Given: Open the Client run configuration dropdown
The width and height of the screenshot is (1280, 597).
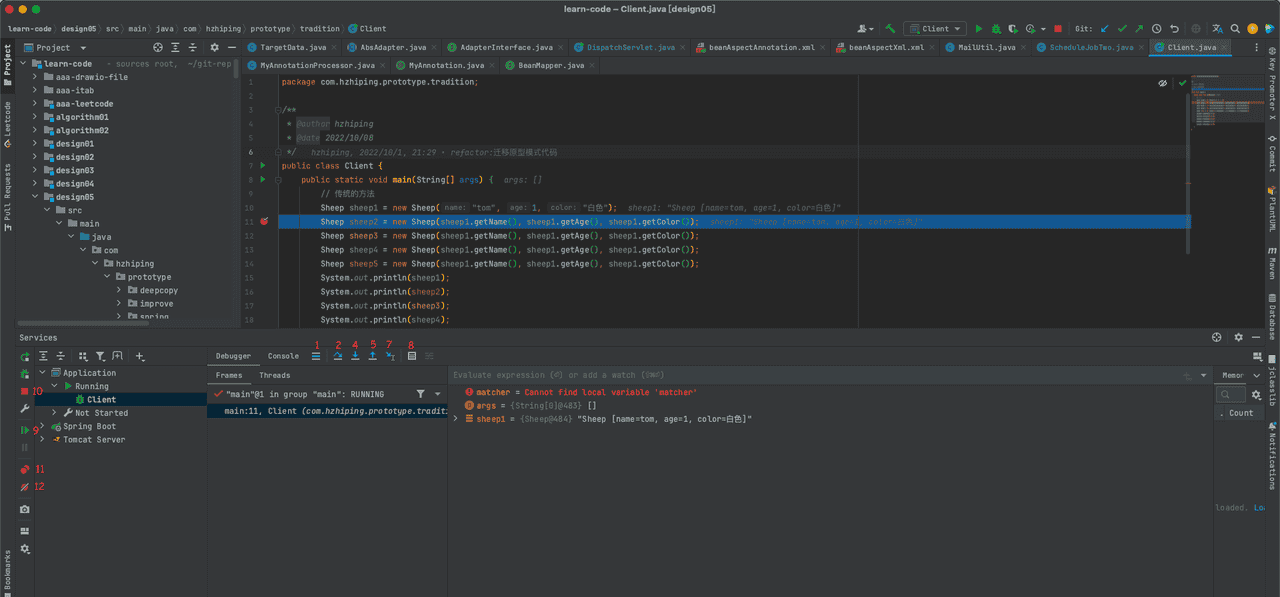Looking at the screenshot, I should [935, 29].
